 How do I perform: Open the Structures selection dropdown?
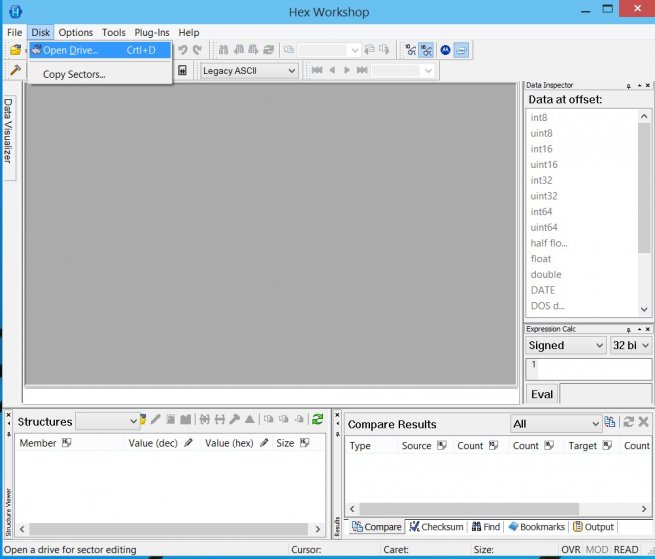click(x=107, y=421)
